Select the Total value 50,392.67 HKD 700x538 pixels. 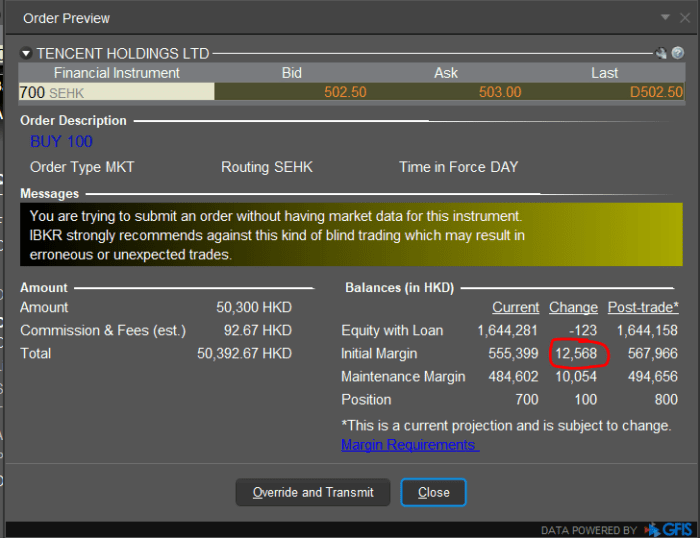pyautogui.click(x=244, y=354)
